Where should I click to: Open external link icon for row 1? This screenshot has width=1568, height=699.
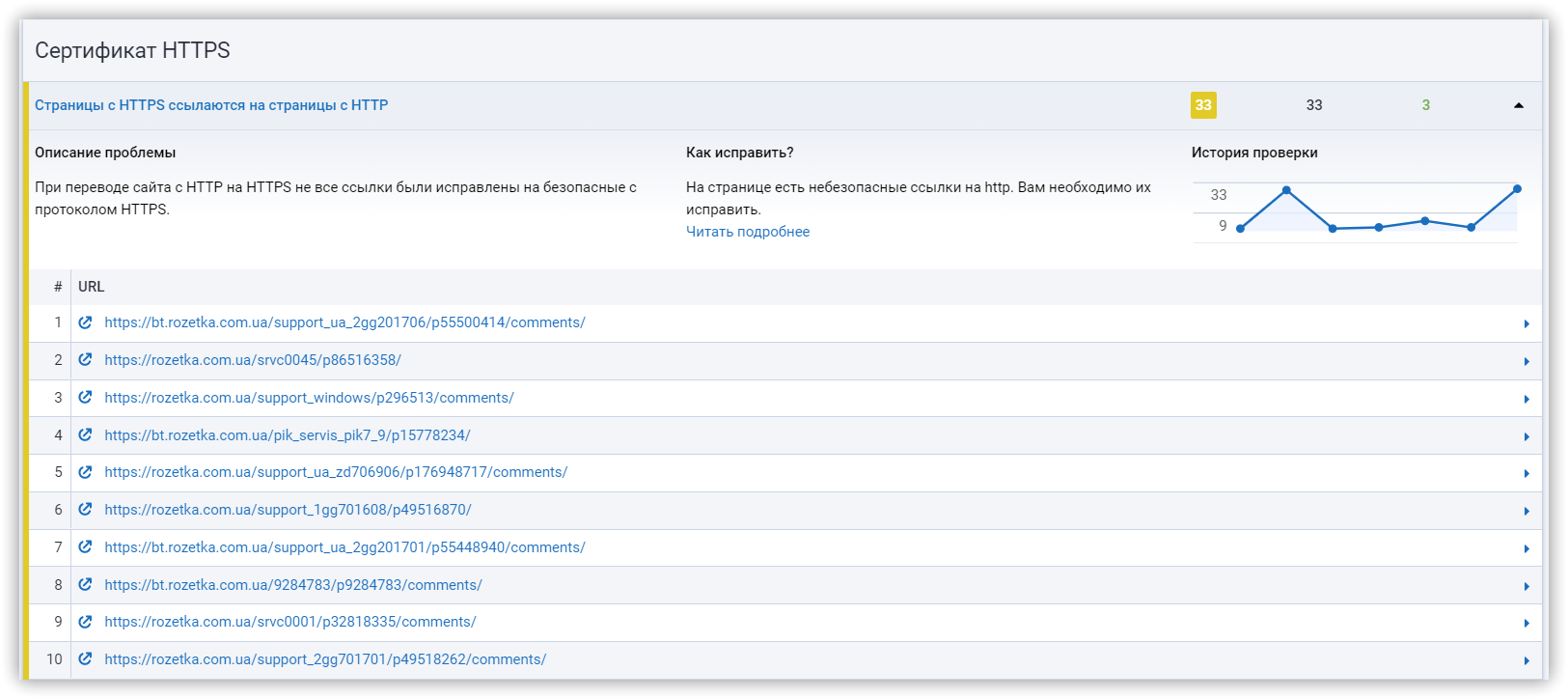coord(85,322)
